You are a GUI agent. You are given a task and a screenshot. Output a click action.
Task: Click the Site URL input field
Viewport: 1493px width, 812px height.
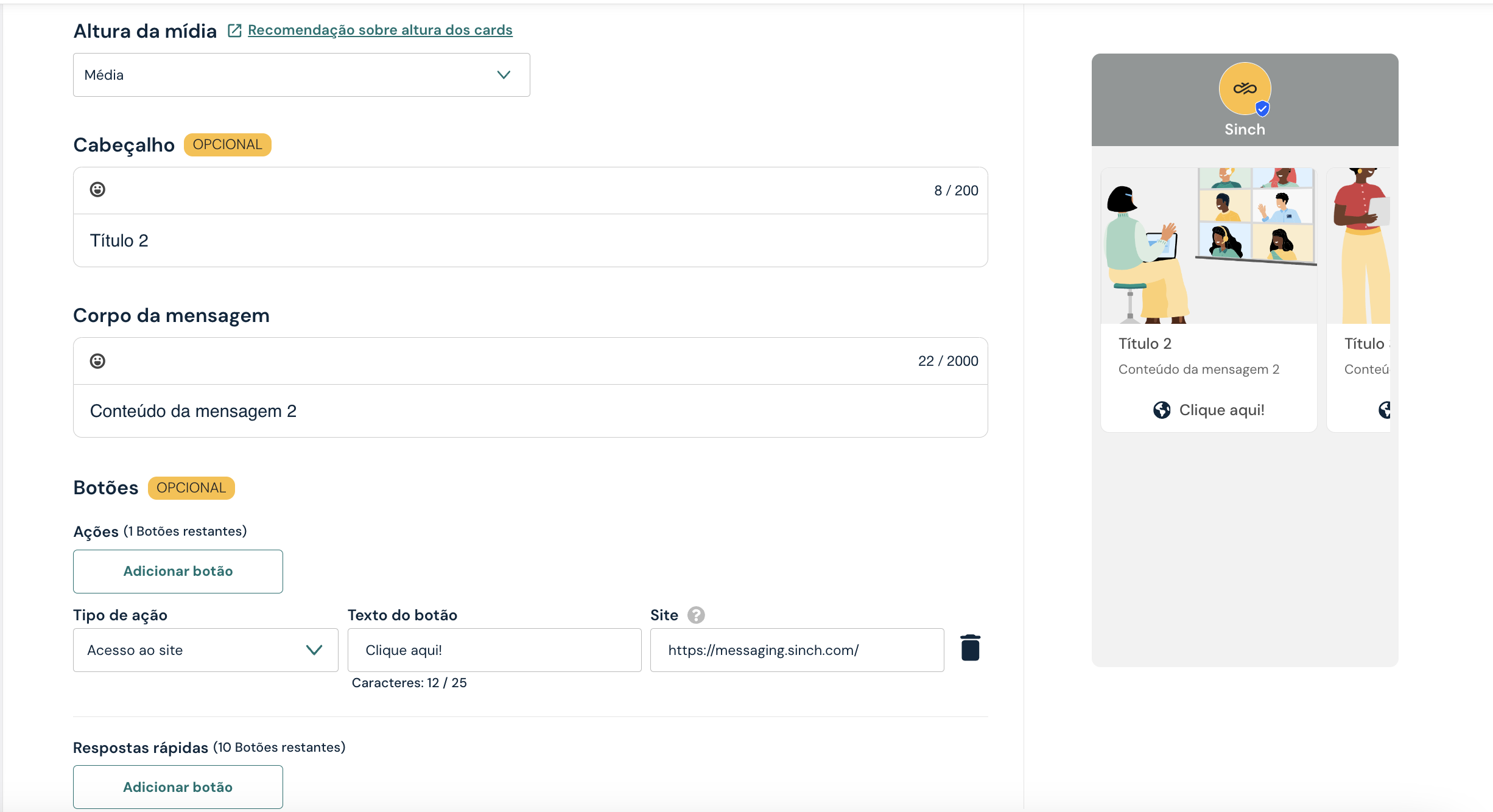pos(796,650)
